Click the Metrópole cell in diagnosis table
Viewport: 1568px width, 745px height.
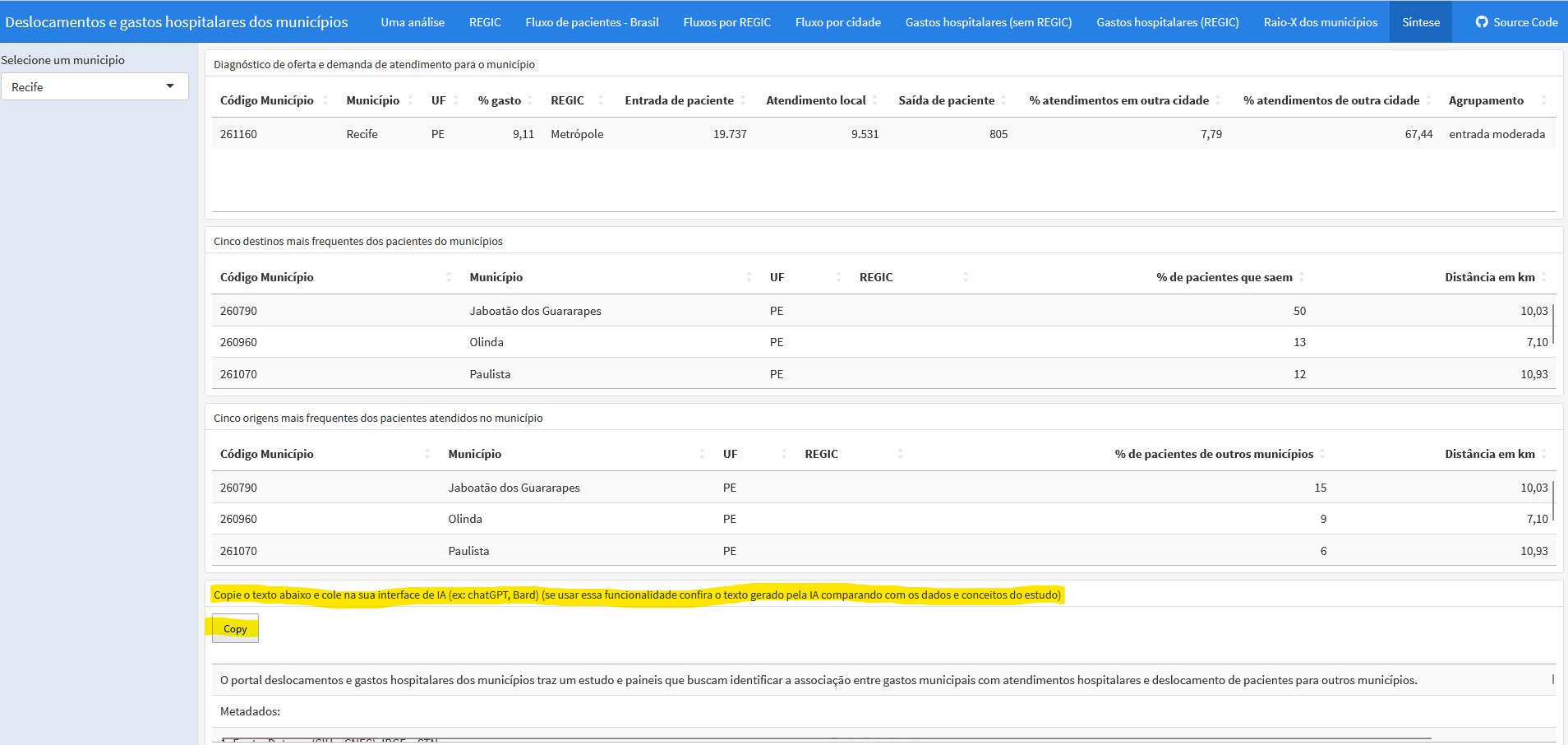click(577, 134)
